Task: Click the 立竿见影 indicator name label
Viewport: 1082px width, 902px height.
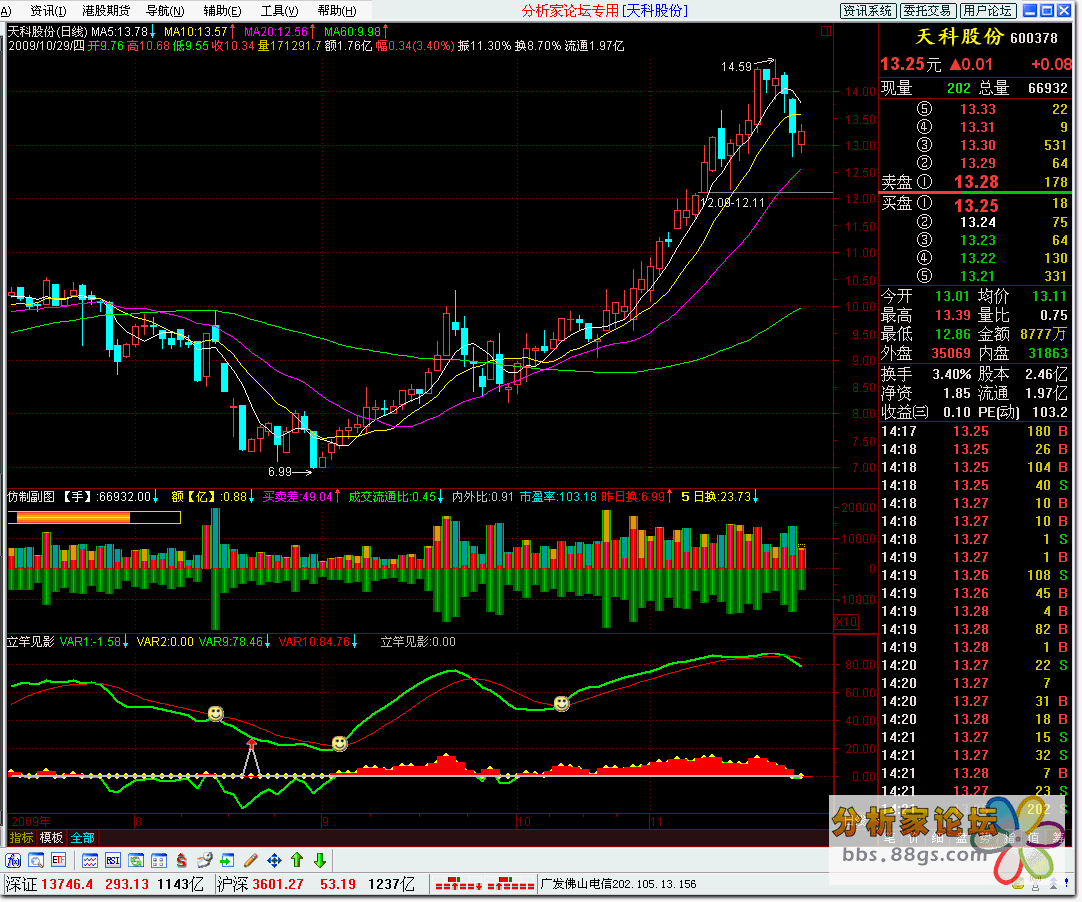Action: (x=31, y=642)
